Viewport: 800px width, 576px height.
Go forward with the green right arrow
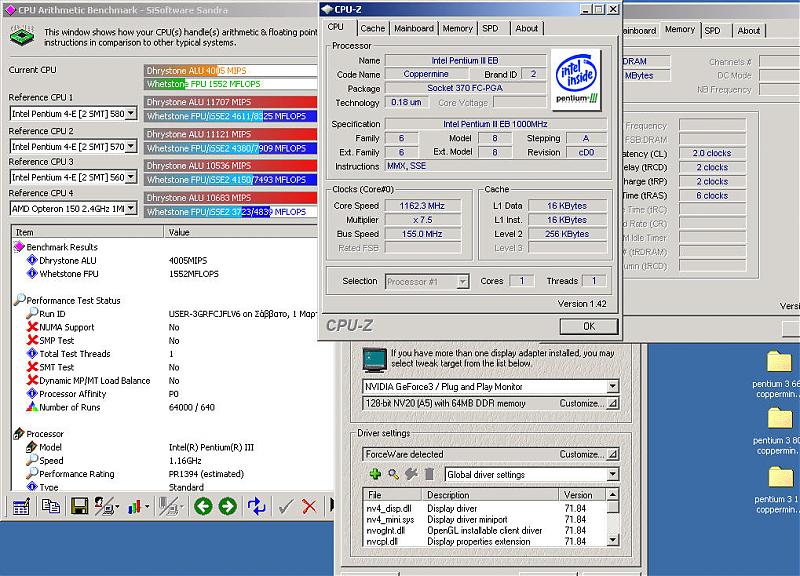(228, 506)
